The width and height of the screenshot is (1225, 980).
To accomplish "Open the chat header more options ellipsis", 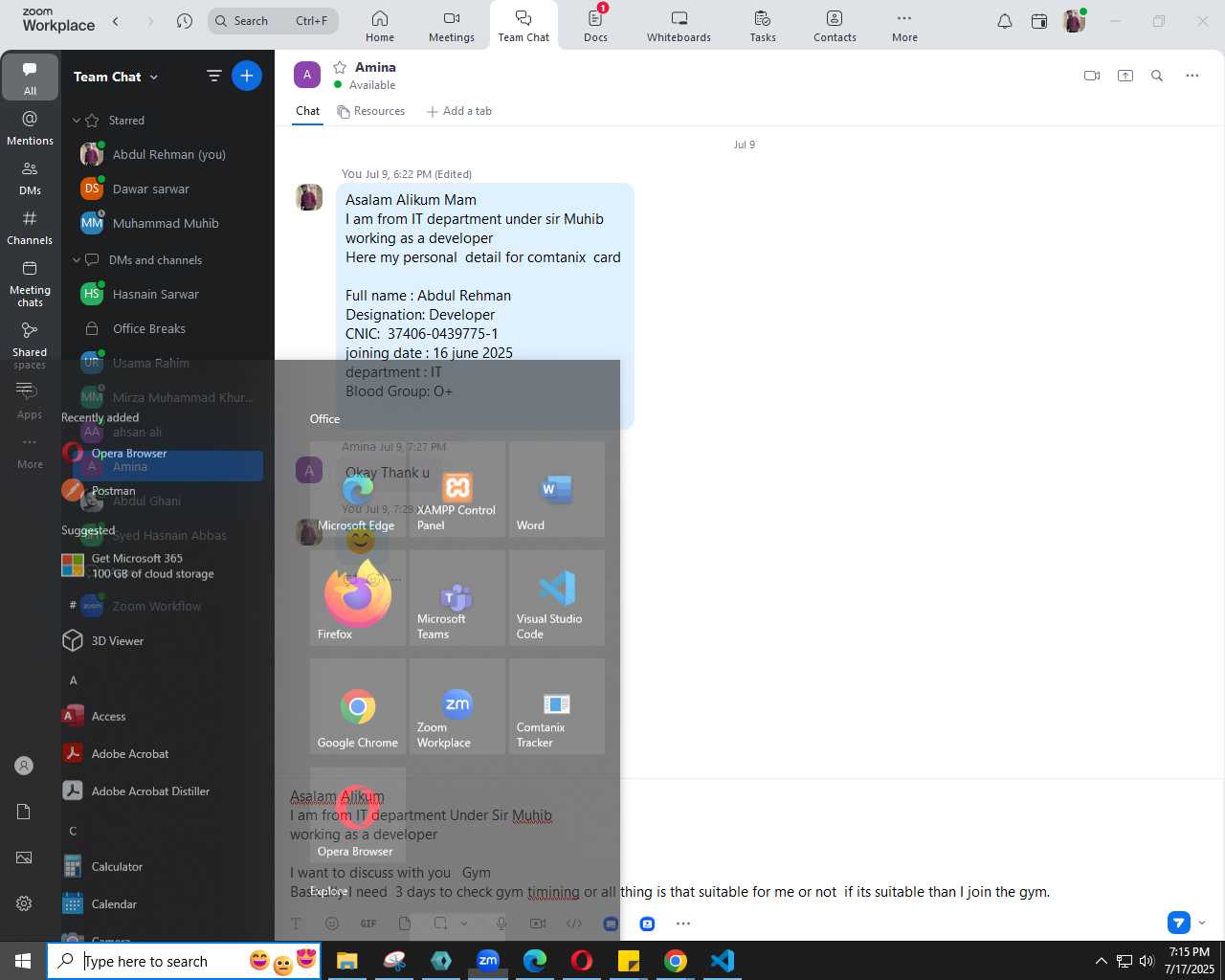I will 1192,76.
